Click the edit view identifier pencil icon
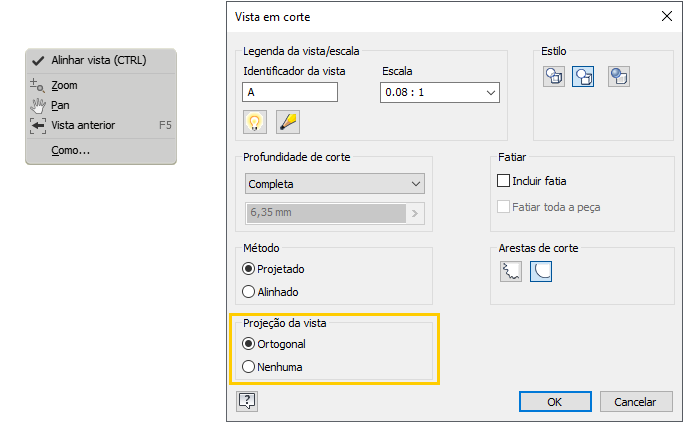 click(288, 122)
